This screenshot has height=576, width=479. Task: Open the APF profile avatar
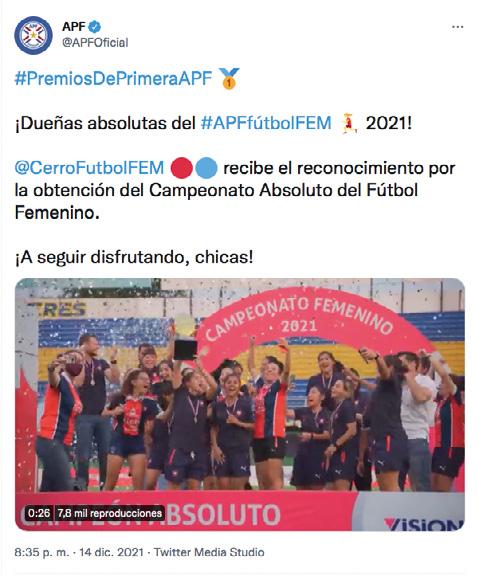coord(33,35)
